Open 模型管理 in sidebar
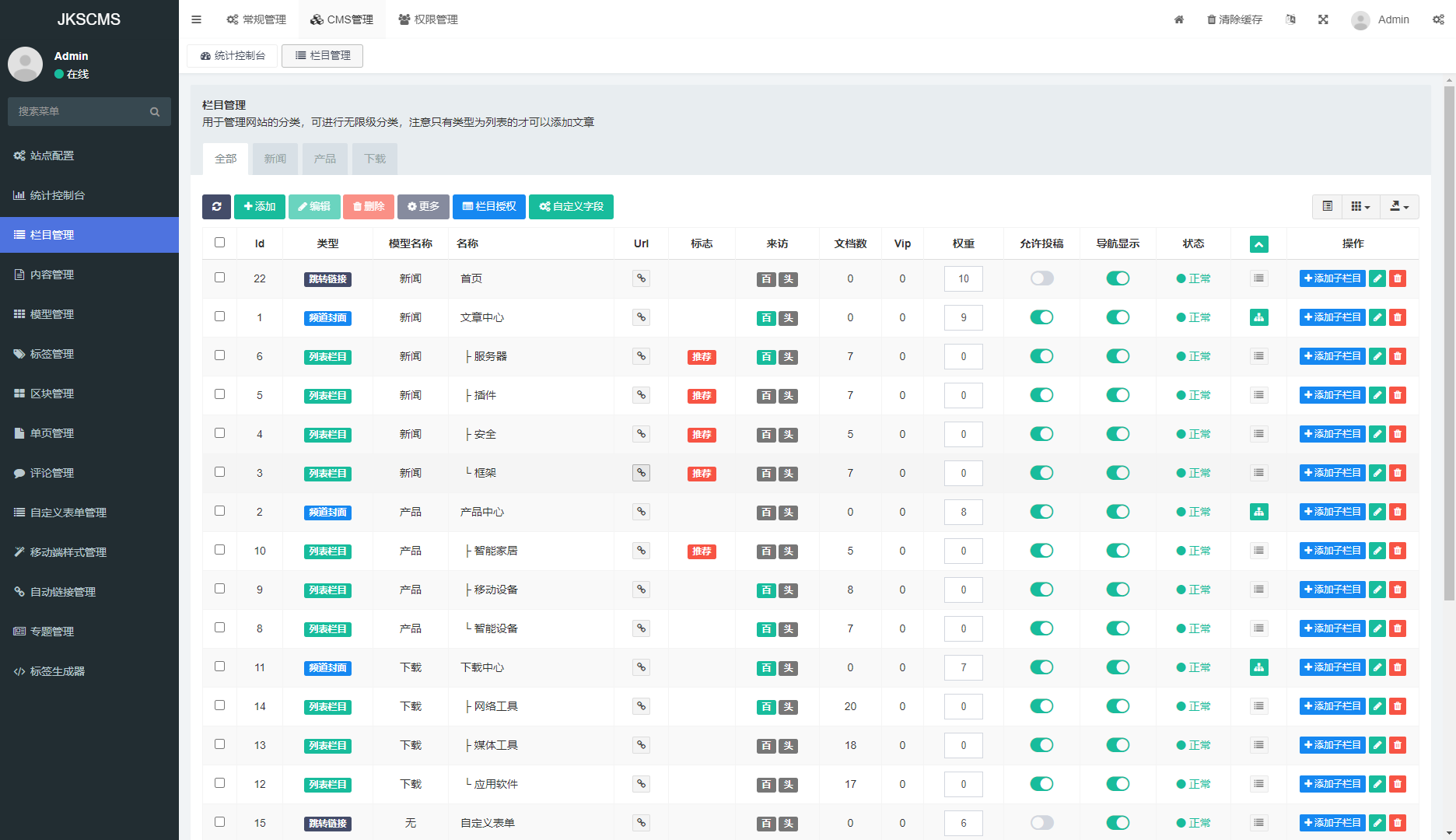 (89, 314)
